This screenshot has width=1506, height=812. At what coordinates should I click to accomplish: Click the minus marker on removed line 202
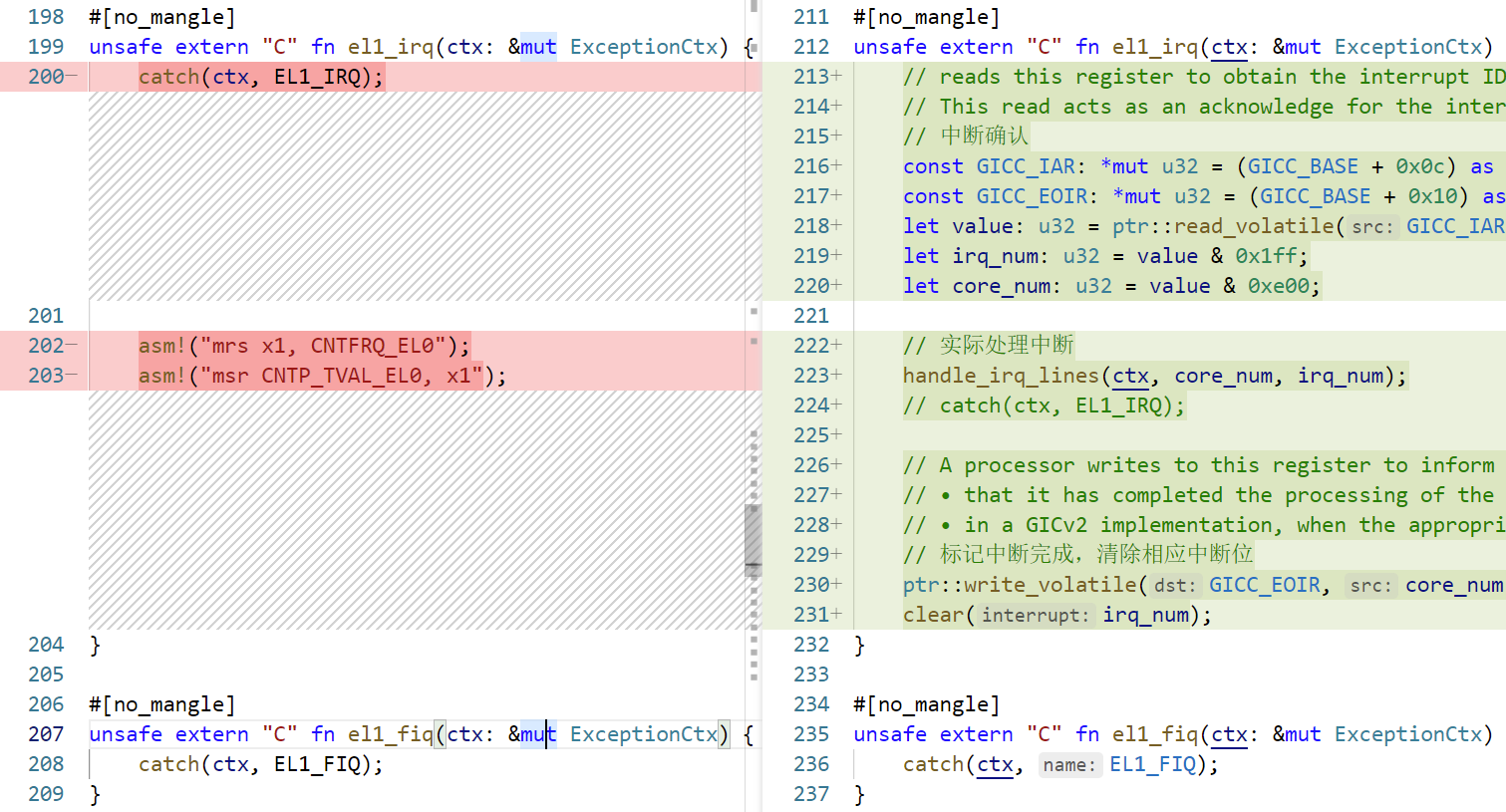(x=72, y=346)
